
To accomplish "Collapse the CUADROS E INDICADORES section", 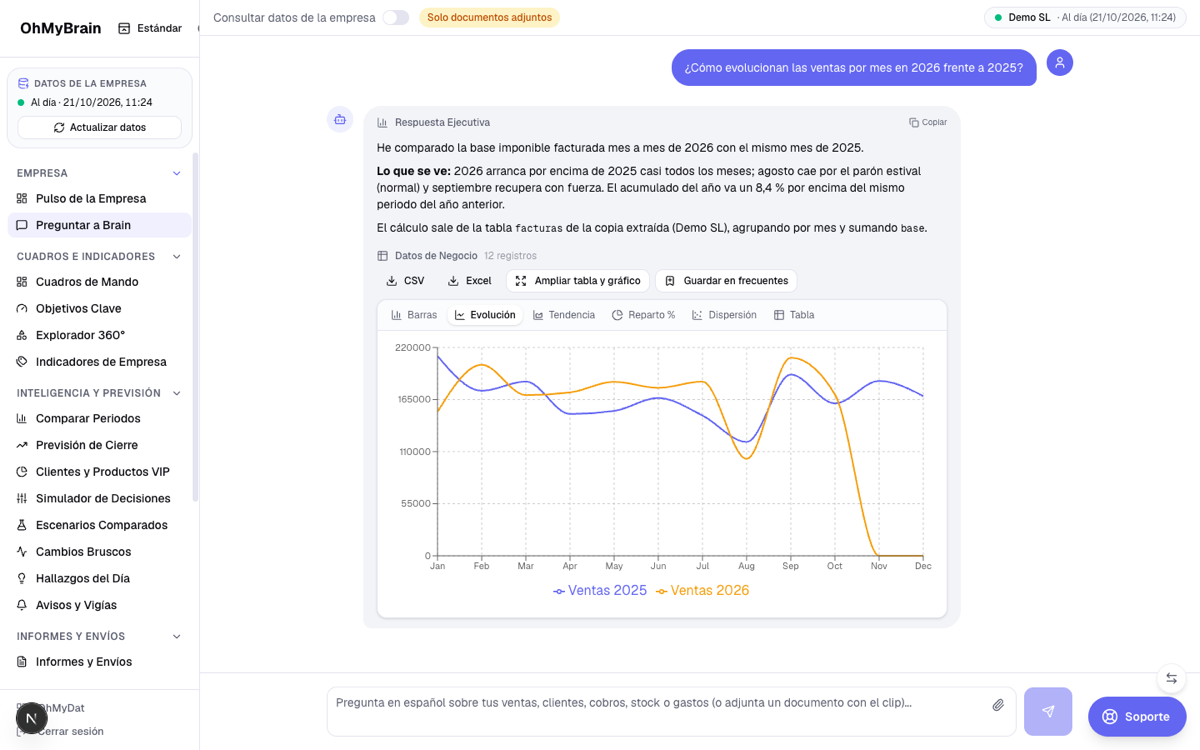I will tap(177, 257).
